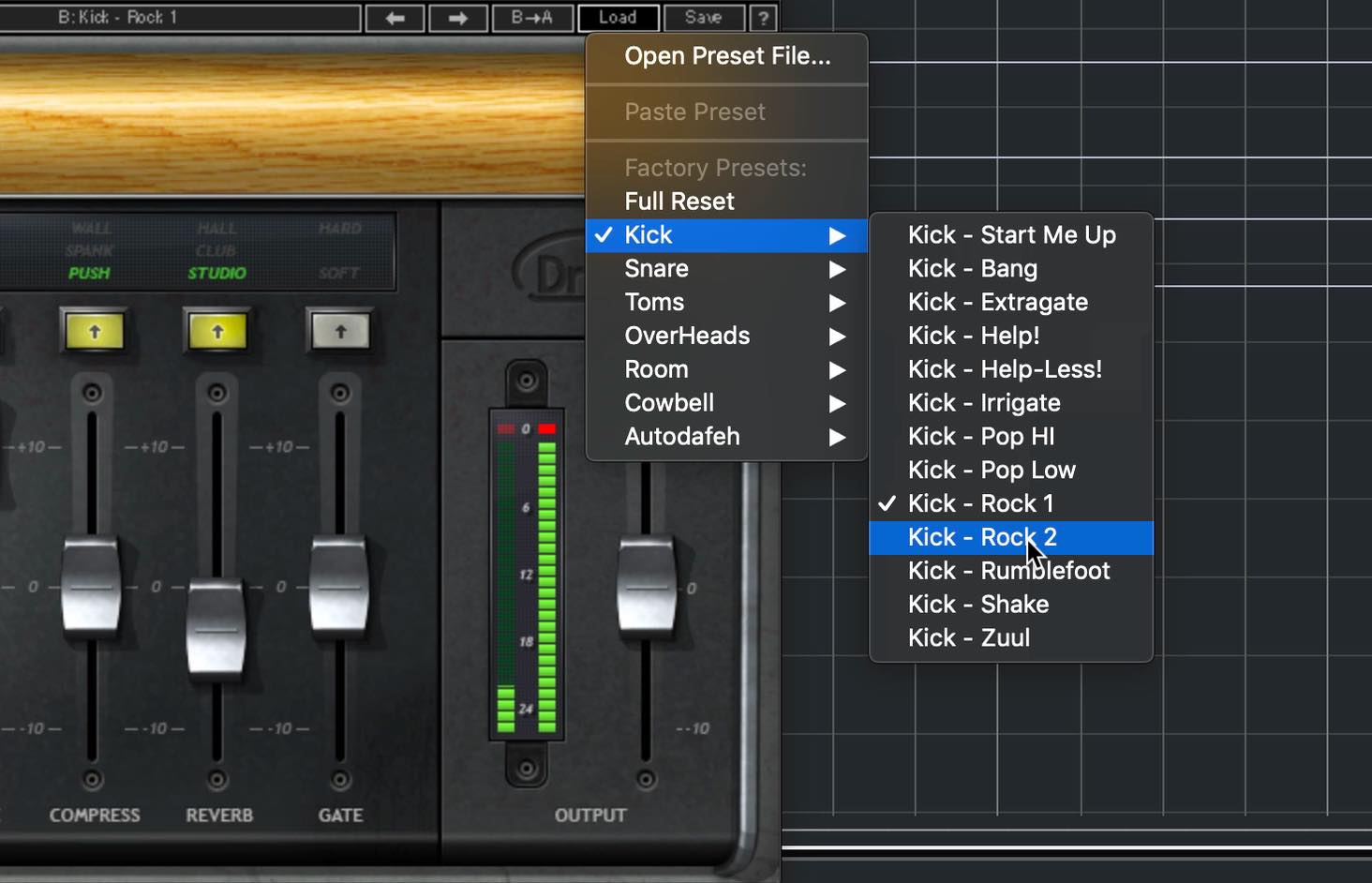Open the OverHeads presets submenu
Screen dimensions: 1372x883
[x=726, y=337]
